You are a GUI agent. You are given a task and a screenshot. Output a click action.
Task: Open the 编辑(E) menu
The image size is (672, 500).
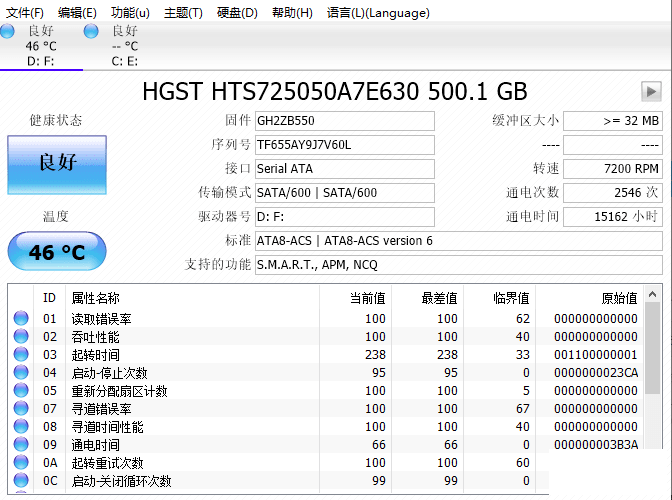coord(77,12)
